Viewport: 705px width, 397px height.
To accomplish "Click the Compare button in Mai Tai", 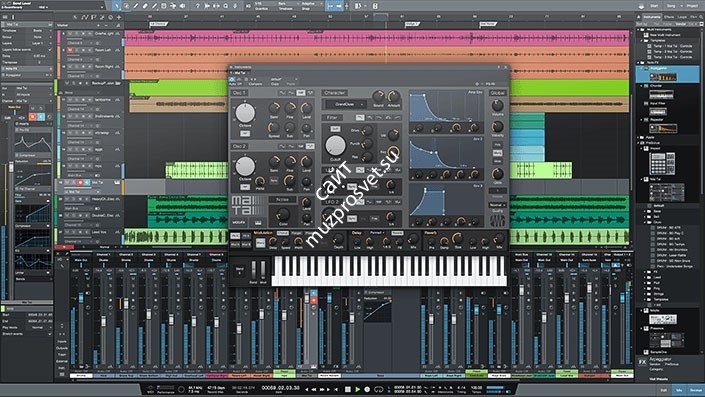I will 255,84.
